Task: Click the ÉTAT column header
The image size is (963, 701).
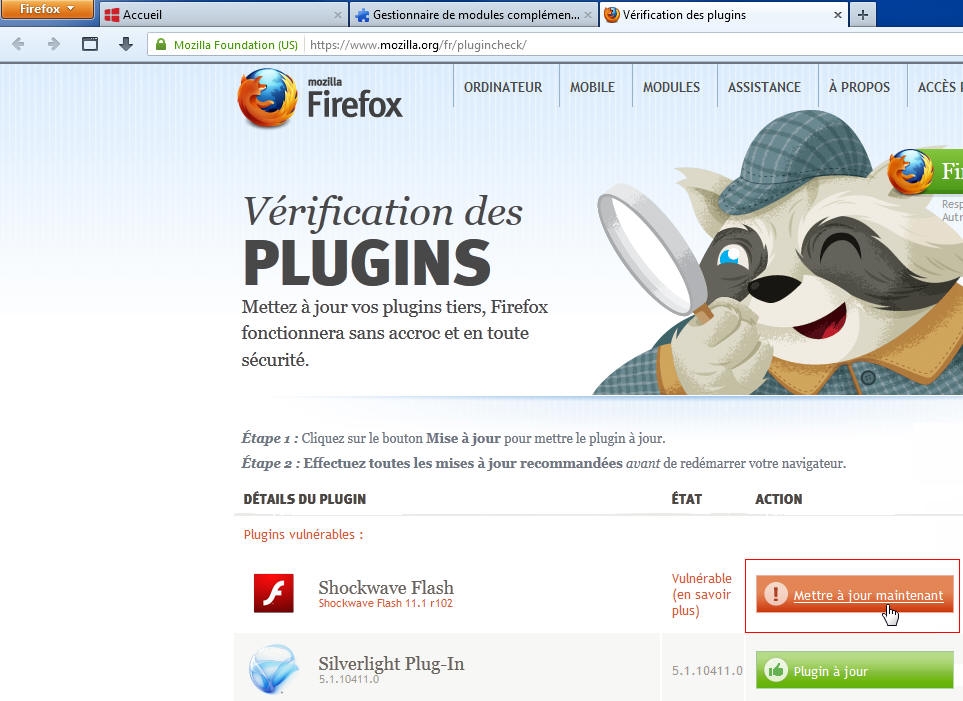Action: (x=687, y=499)
